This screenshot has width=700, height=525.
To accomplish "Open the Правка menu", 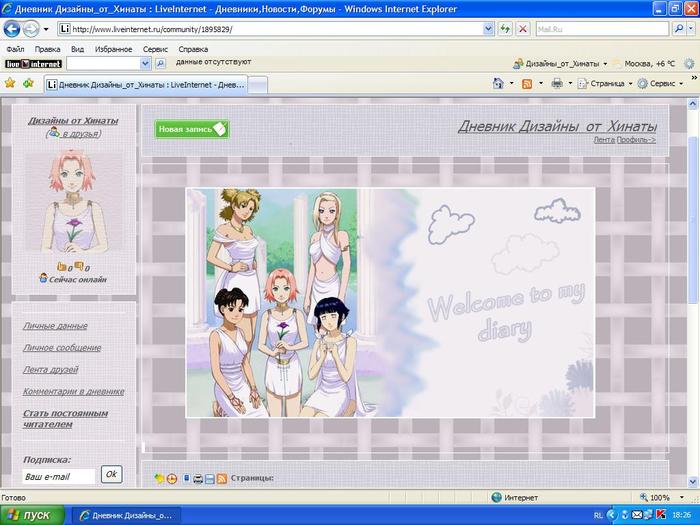I will click(x=47, y=49).
